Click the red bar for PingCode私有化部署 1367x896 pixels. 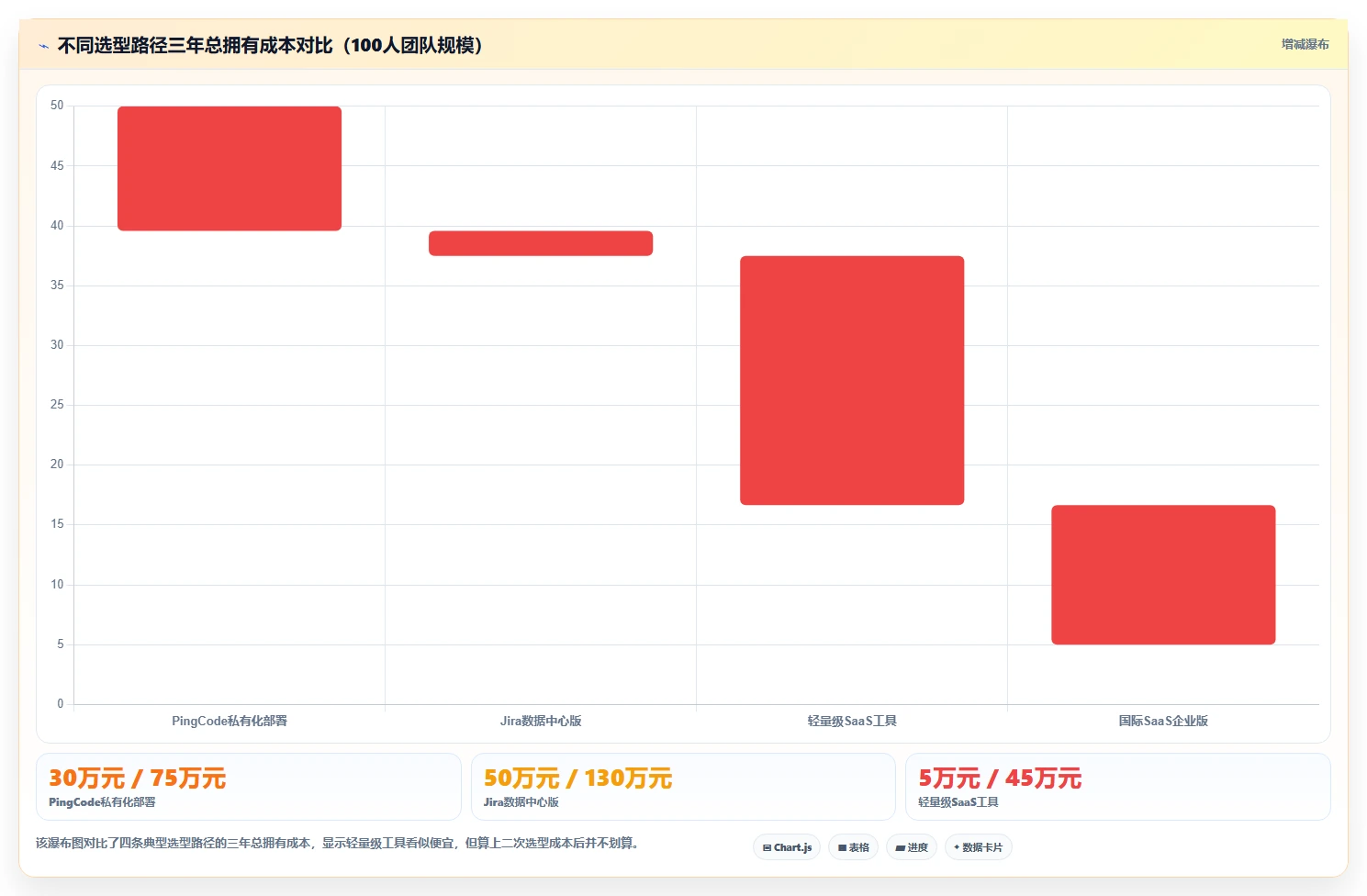[230, 168]
